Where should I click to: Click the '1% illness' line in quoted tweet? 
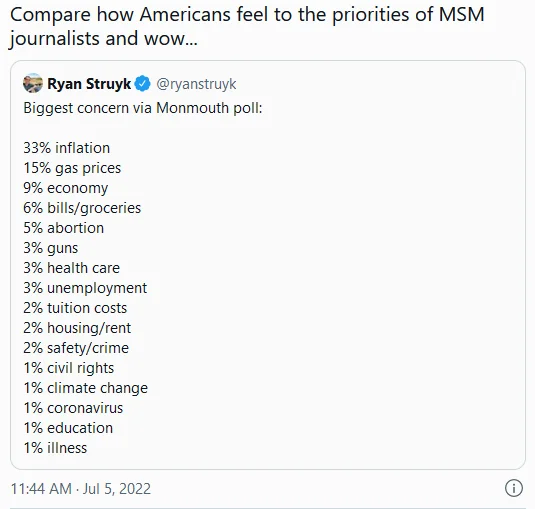55,448
